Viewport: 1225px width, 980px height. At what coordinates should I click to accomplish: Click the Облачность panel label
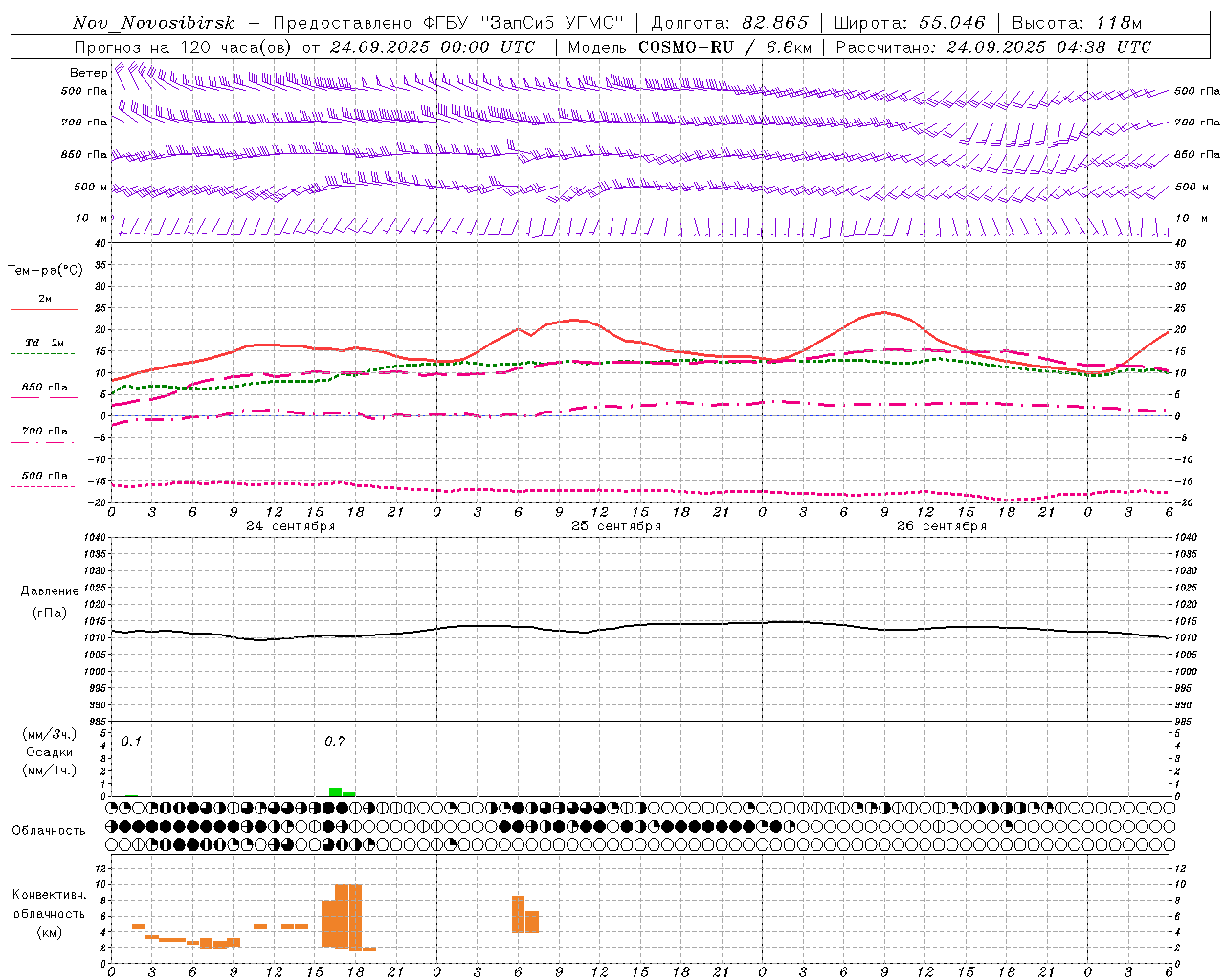click(49, 831)
